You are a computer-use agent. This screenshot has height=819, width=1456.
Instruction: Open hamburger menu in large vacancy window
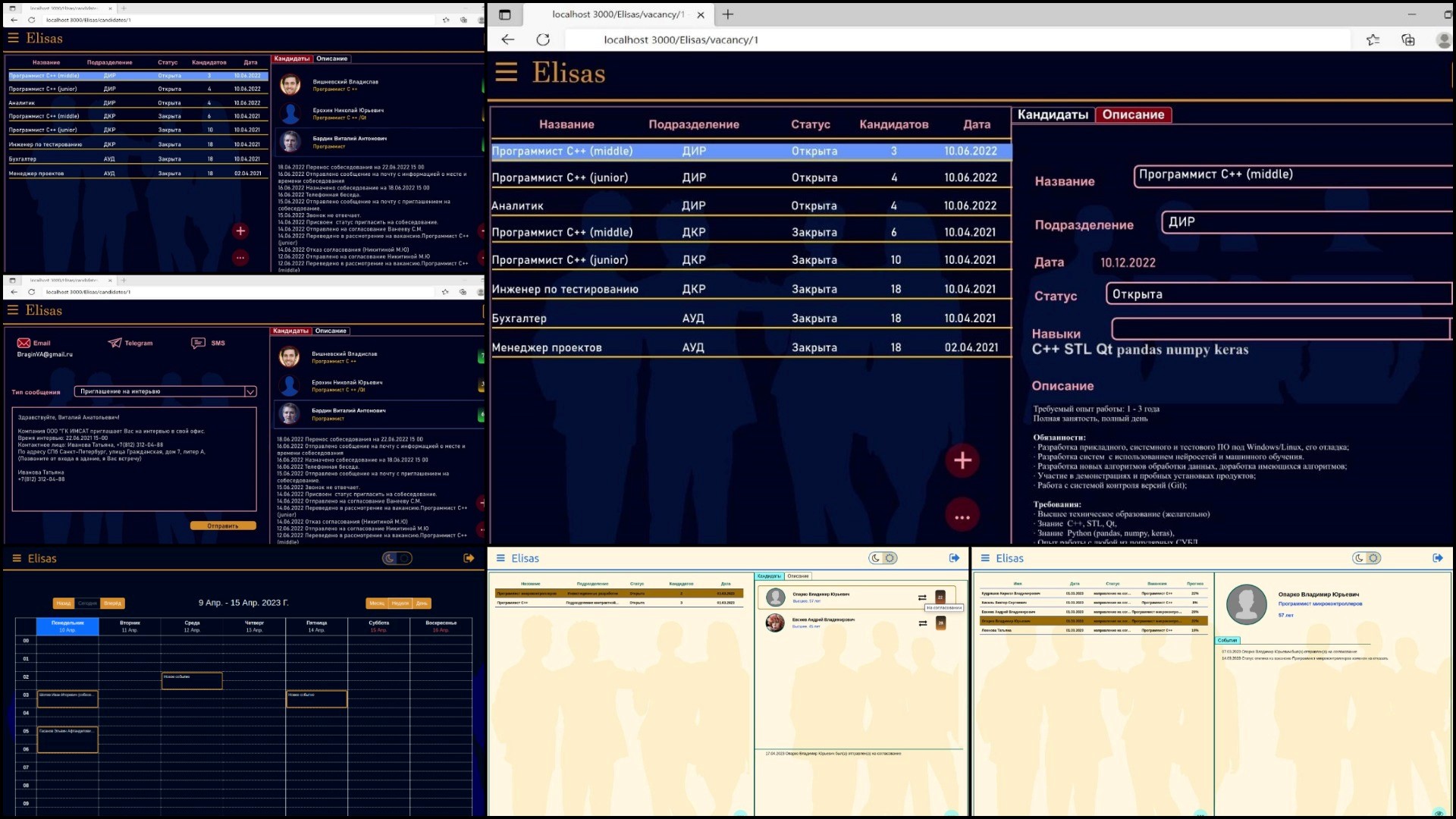[506, 72]
